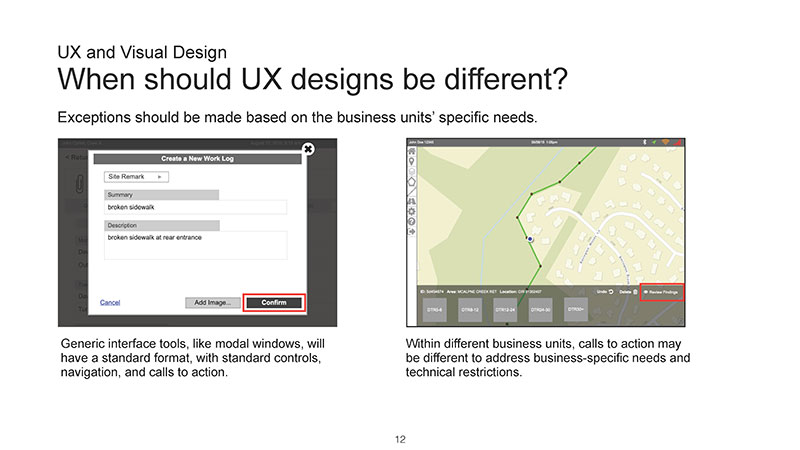800x450 pixels.
Task: Click the Add Image... button
Action: click(213, 302)
